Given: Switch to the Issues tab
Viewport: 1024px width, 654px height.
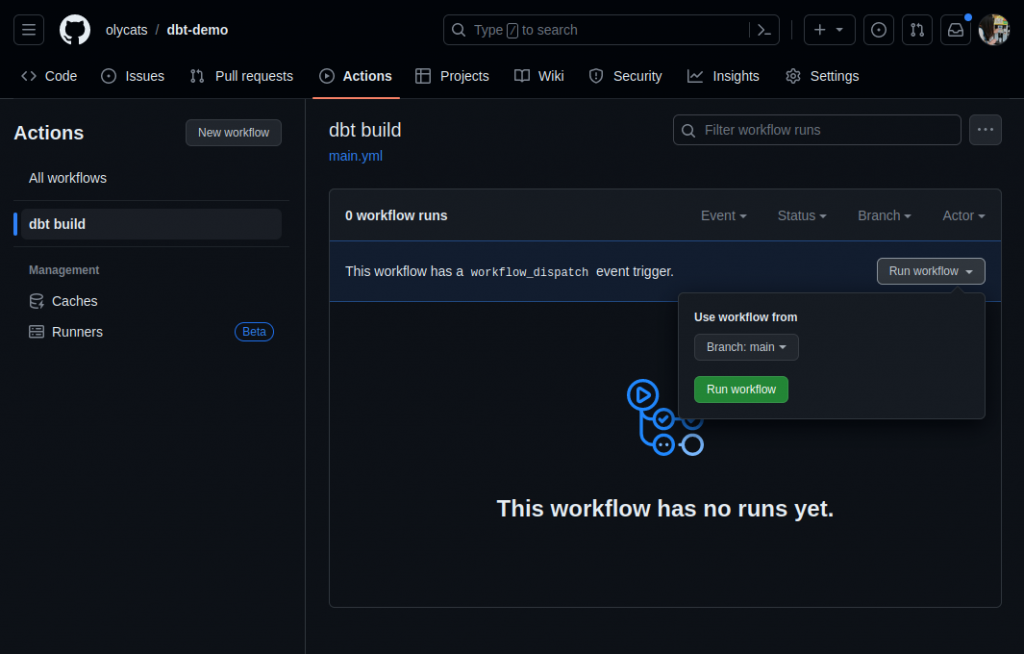Looking at the screenshot, I should coord(133,76).
